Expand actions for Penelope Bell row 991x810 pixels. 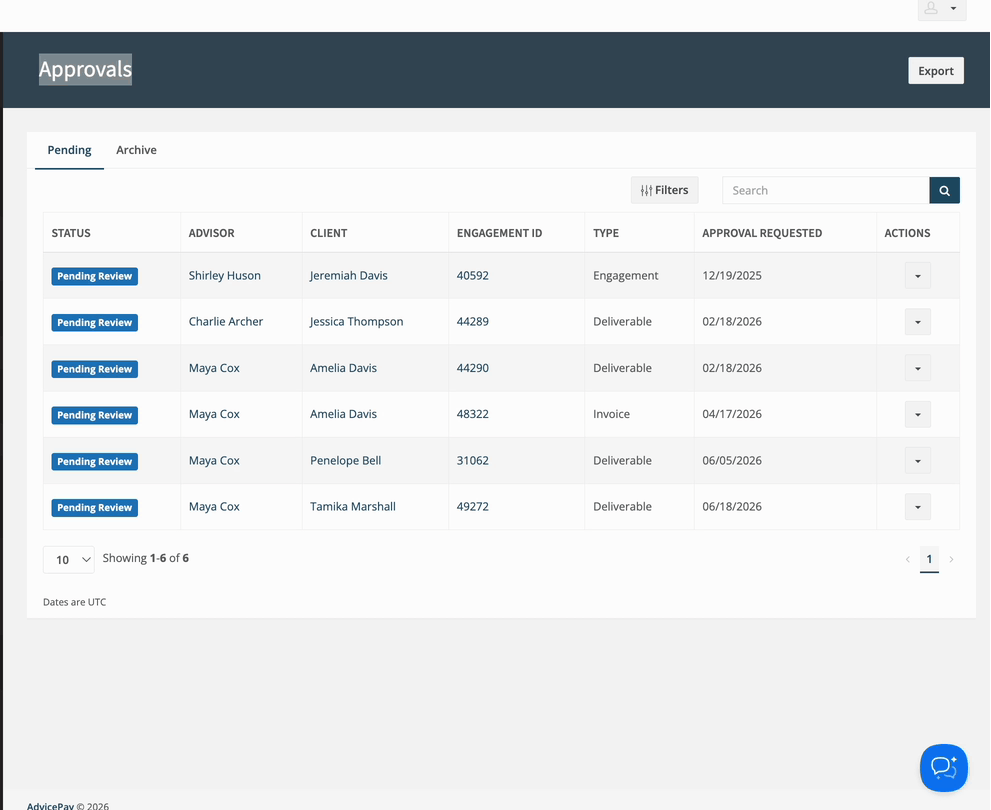pos(918,461)
